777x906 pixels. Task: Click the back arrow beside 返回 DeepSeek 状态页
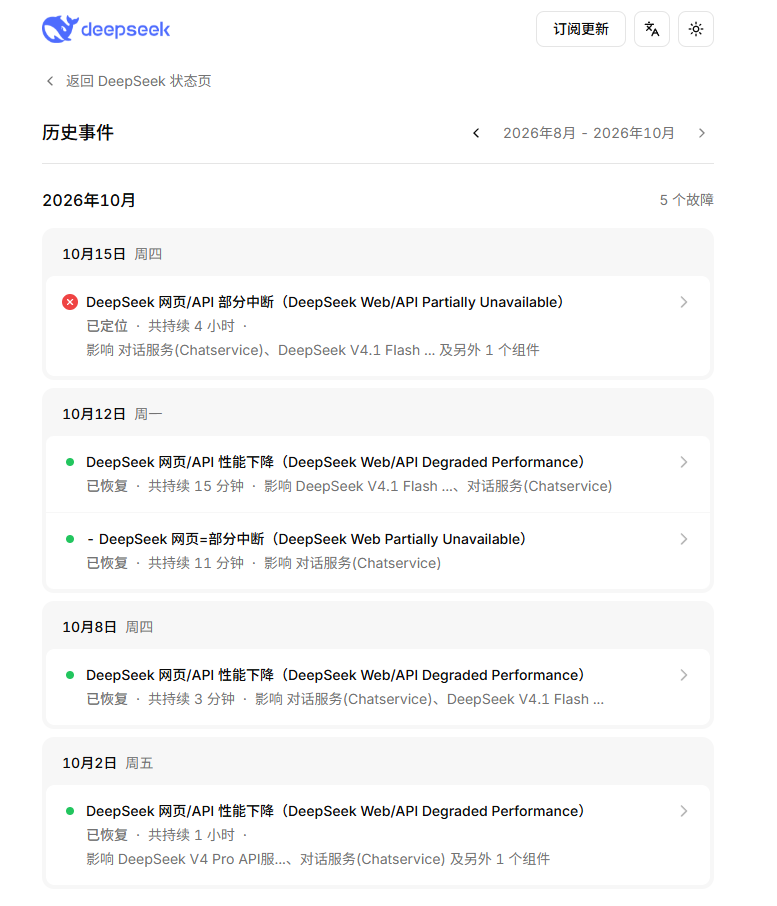[x=50, y=81]
